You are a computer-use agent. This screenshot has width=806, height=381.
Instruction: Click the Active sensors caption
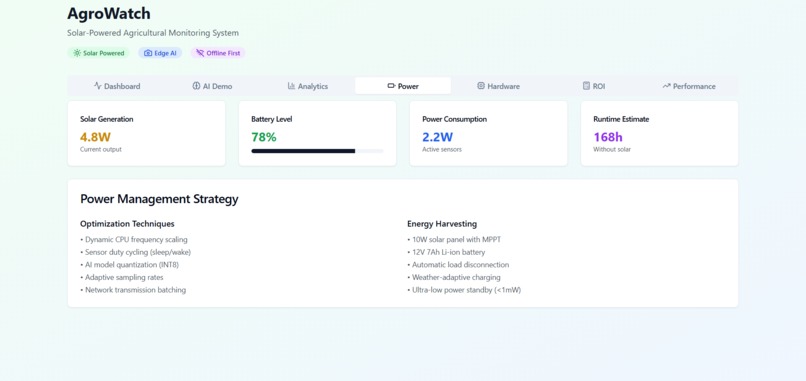(442, 149)
